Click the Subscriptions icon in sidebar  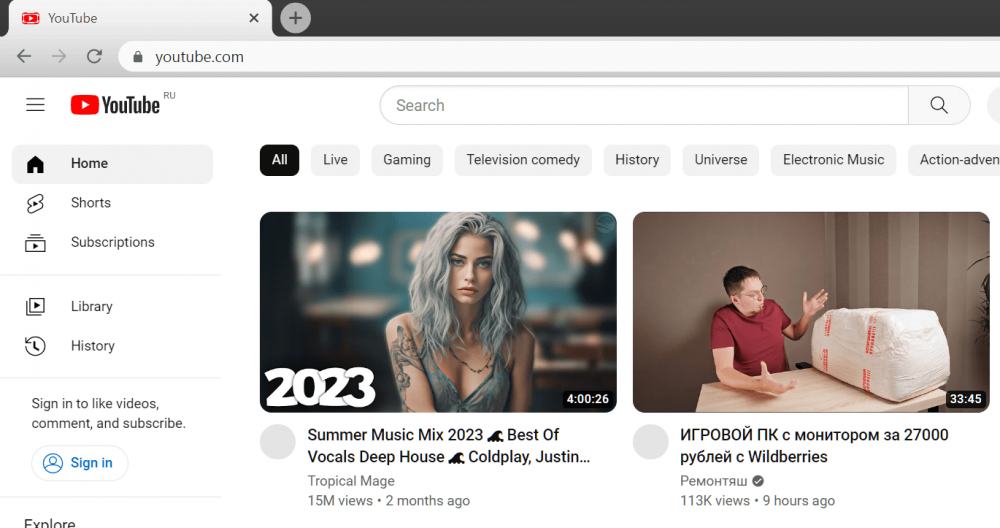35,243
